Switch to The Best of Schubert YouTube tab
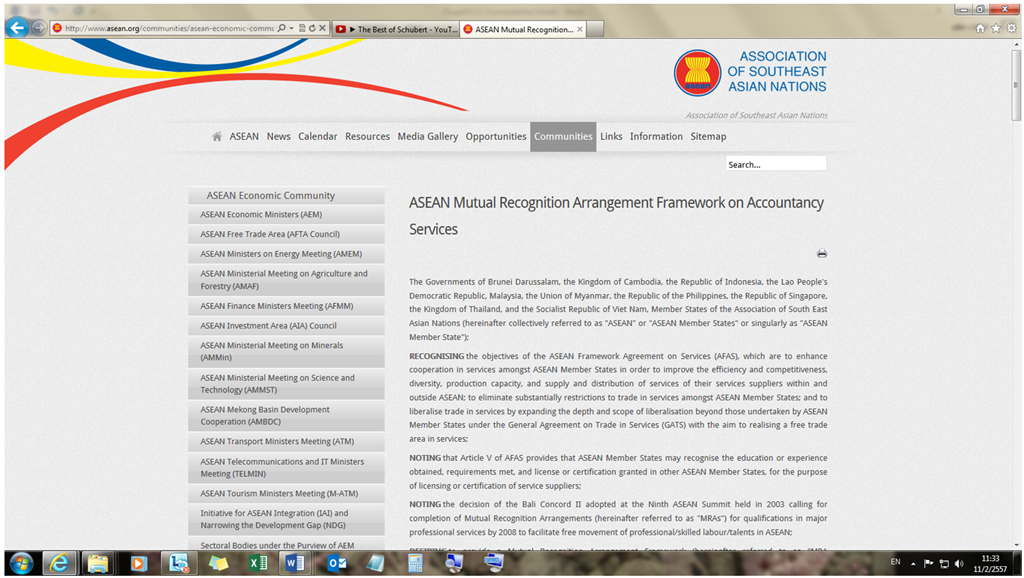The image size is (1024, 578). (x=395, y=29)
